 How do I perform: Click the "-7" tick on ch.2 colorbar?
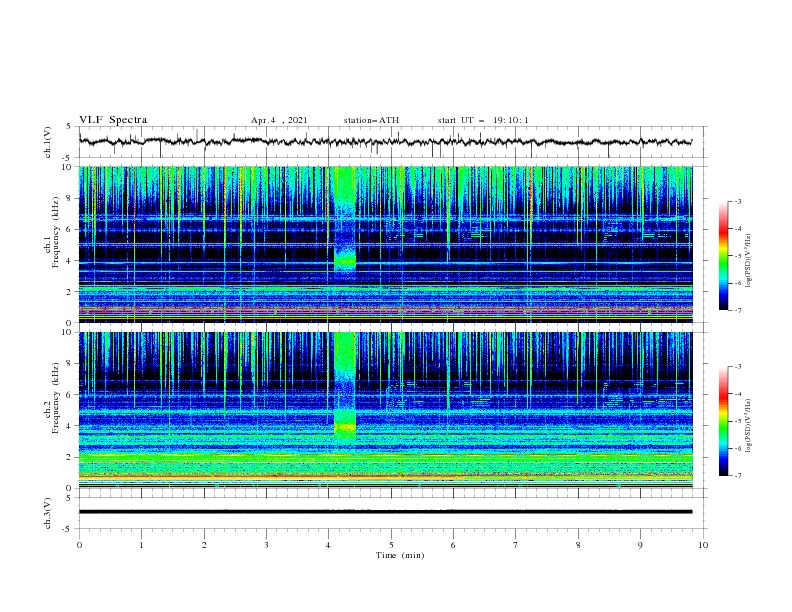click(x=737, y=476)
